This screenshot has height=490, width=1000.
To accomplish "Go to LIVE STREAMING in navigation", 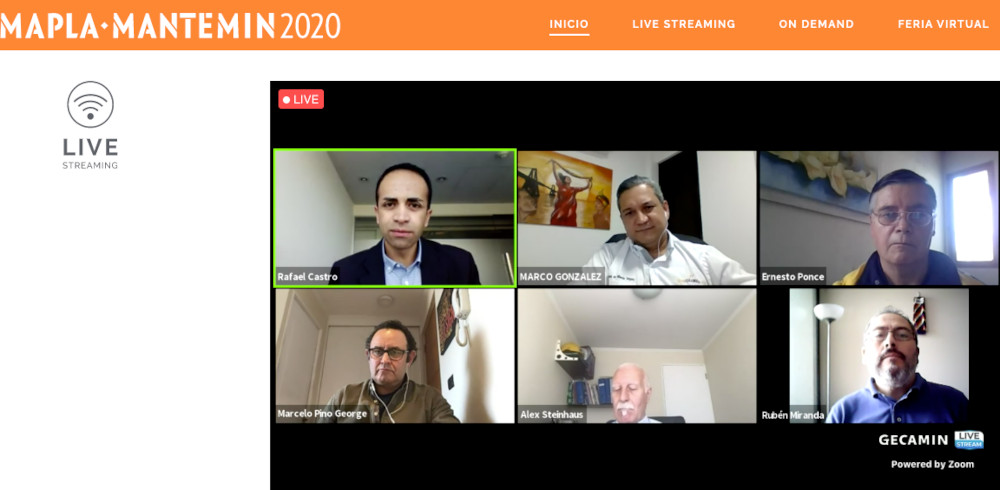I will [x=684, y=24].
